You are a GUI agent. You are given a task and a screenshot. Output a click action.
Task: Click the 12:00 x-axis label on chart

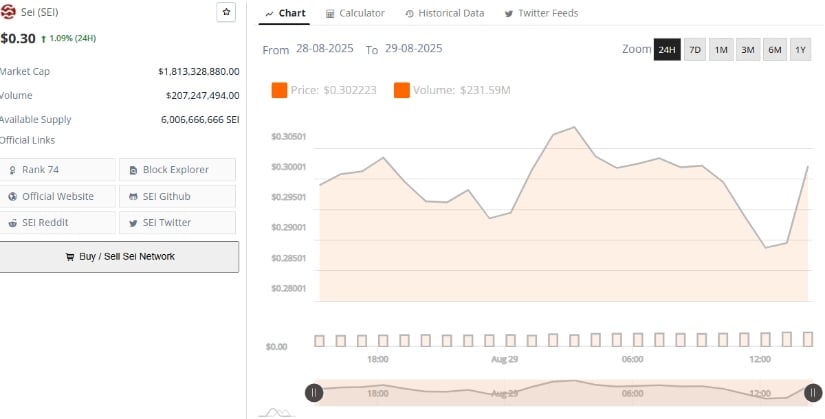tap(760, 360)
